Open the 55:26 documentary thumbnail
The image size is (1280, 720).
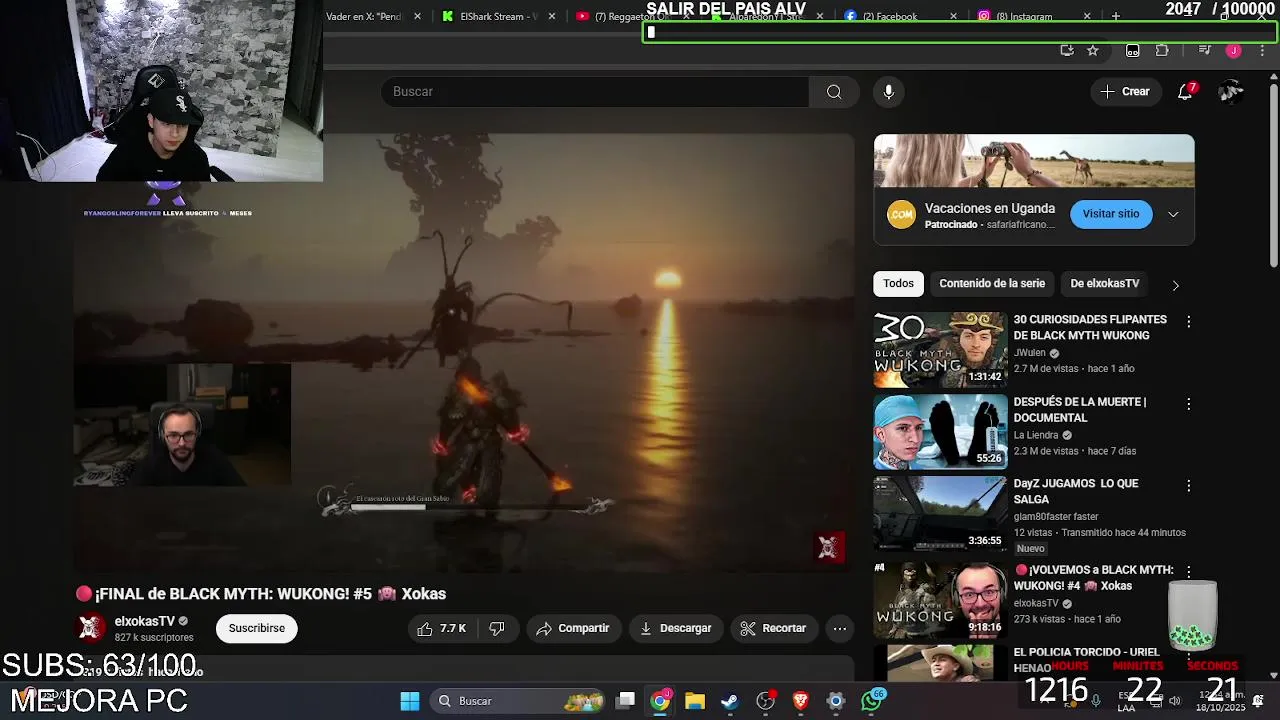click(x=940, y=432)
